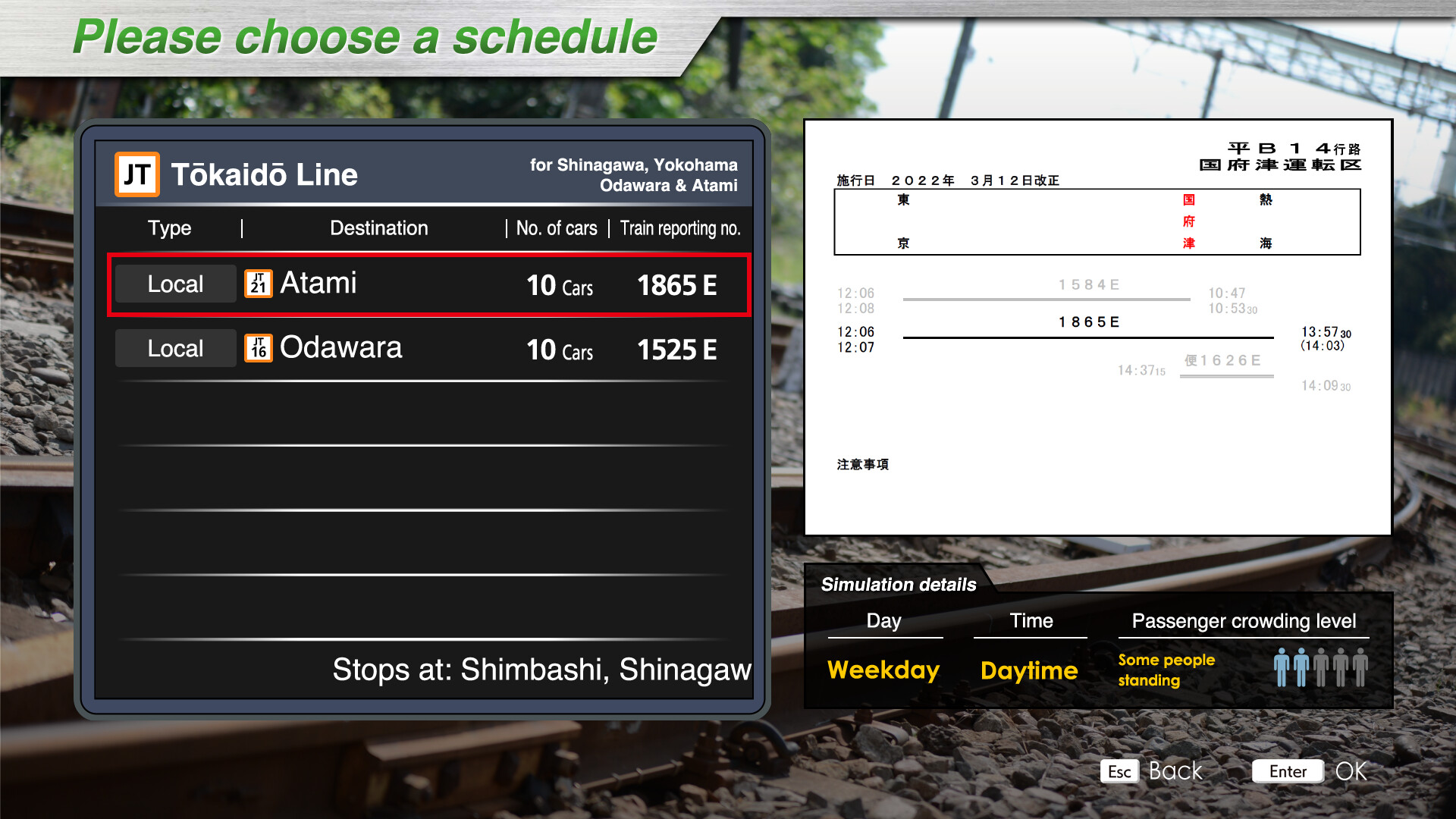Click the JT Tōkaidō Line logo icon
The image size is (1456, 819).
pyautogui.click(x=137, y=174)
